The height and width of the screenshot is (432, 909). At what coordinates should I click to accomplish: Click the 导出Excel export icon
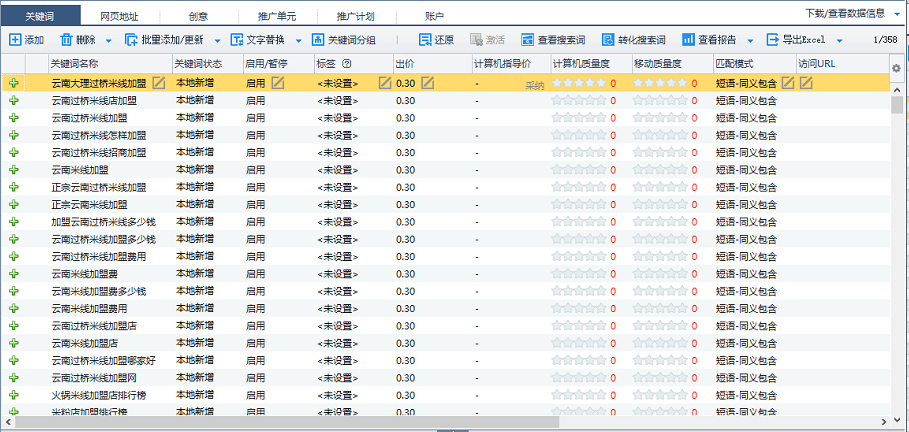[773, 40]
